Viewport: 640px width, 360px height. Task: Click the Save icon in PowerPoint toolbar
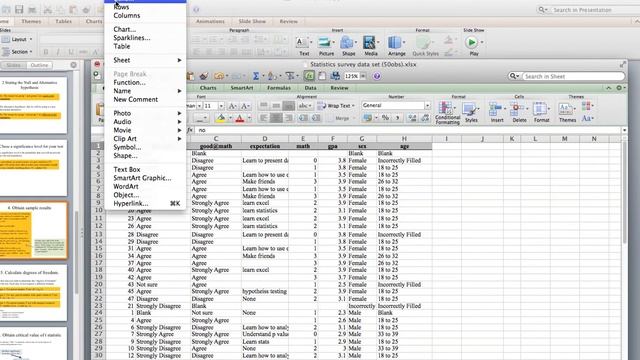tap(19, 9)
